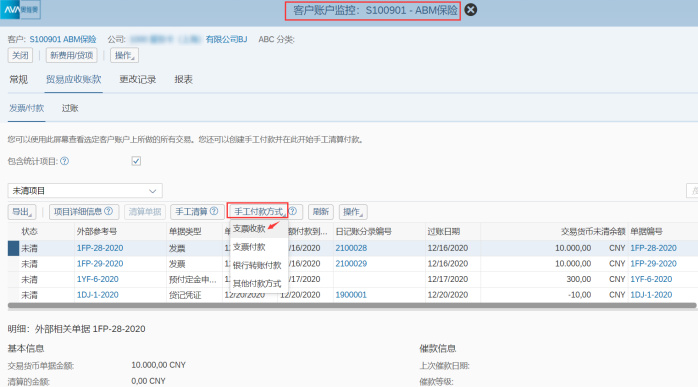This screenshot has width=698, height=387.
Task: Open external reference link 1DJ-1-2020
Action: click(x=97, y=295)
